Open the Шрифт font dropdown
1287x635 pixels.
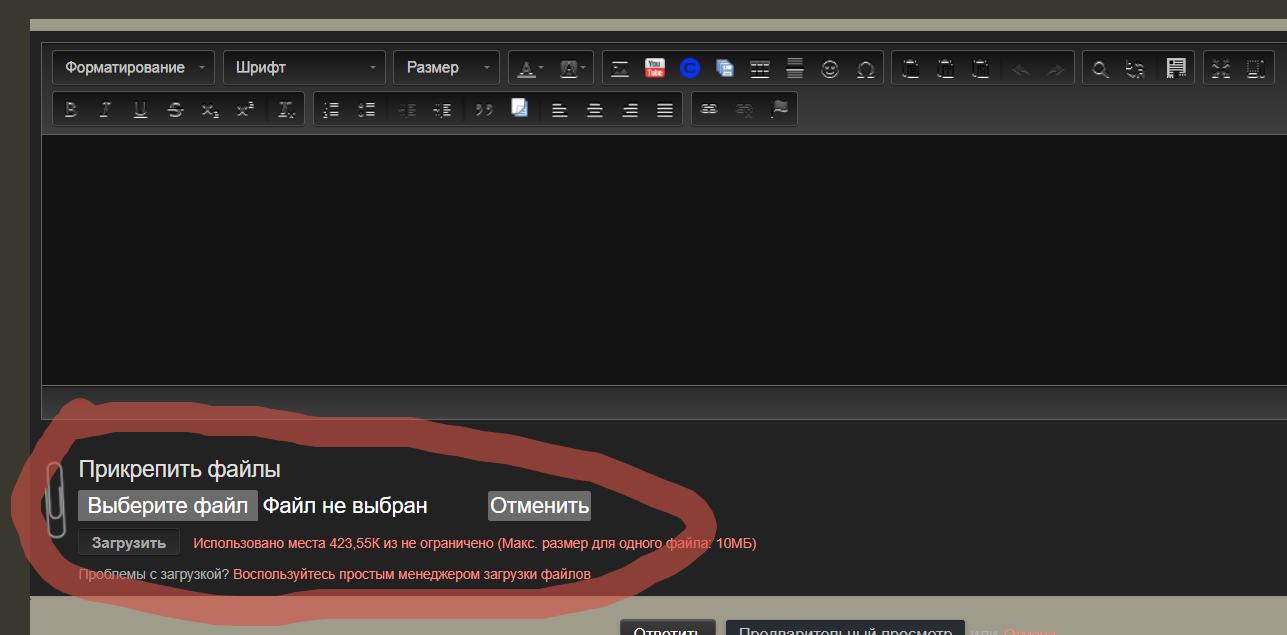(x=304, y=68)
